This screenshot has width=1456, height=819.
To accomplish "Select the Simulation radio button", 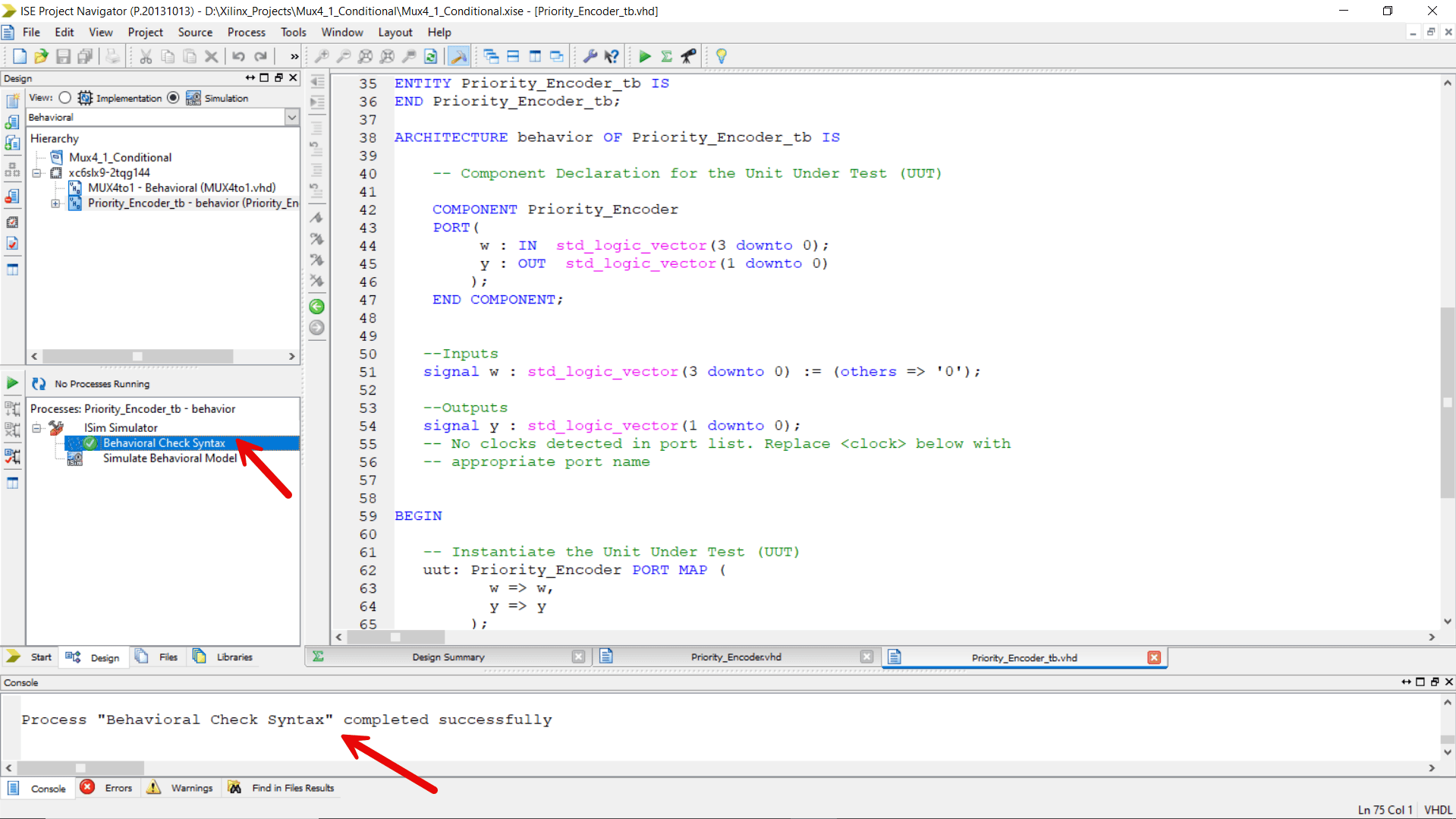I will [174, 97].
